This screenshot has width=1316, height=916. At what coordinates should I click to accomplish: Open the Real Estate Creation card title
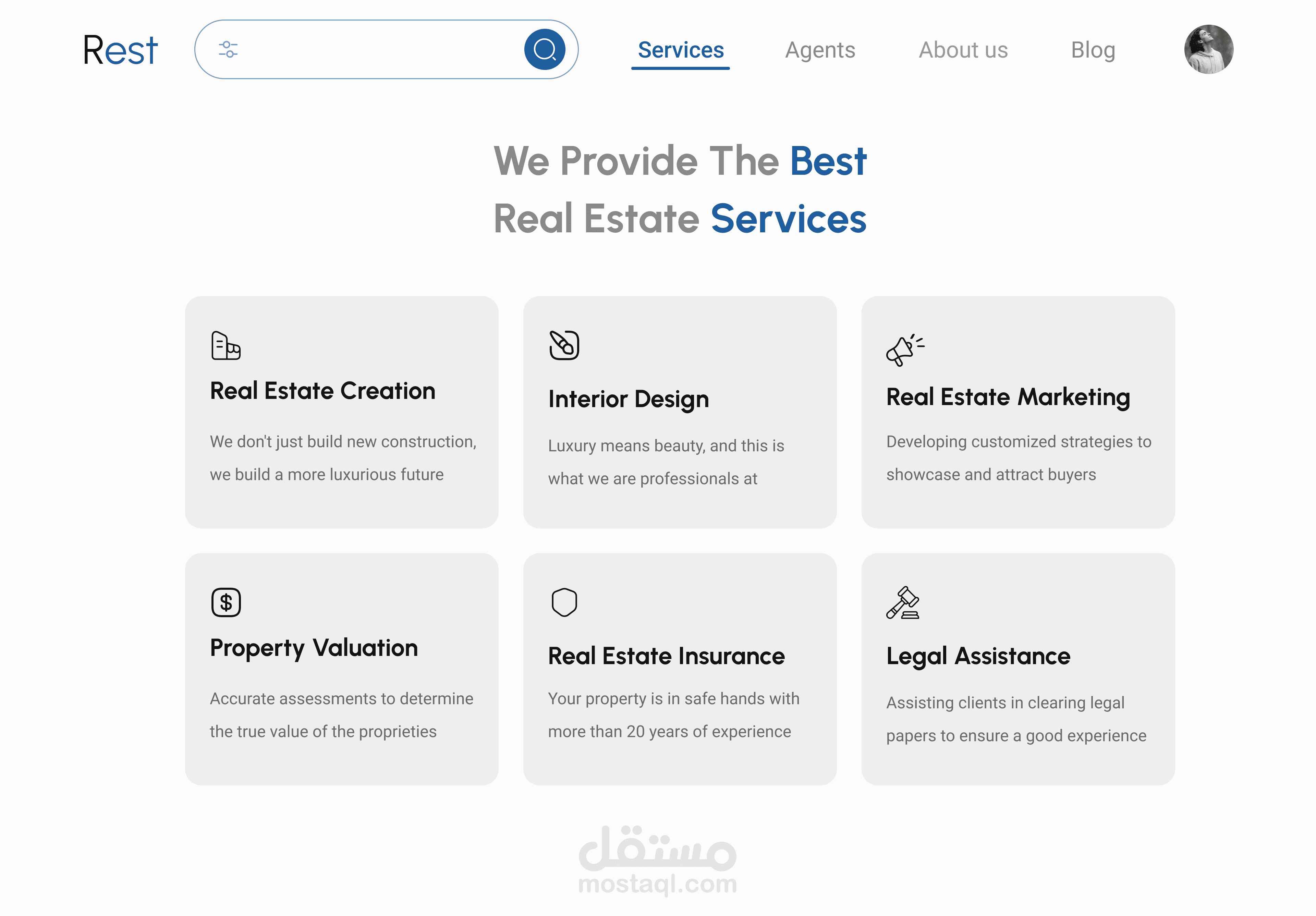click(x=323, y=391)
